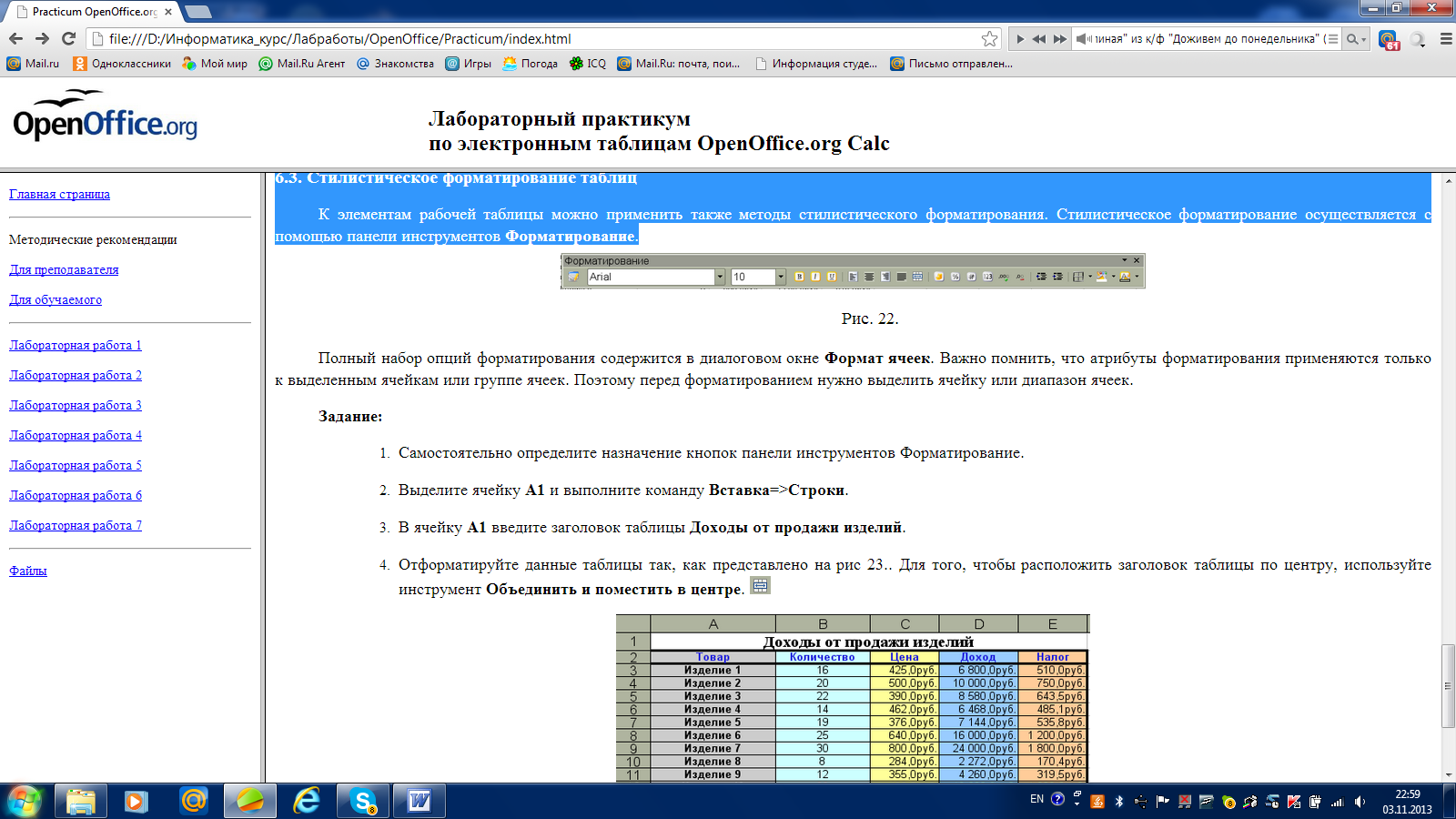Open the magnifier search dropdown
1456x819 pixels.
(1356, 39)
